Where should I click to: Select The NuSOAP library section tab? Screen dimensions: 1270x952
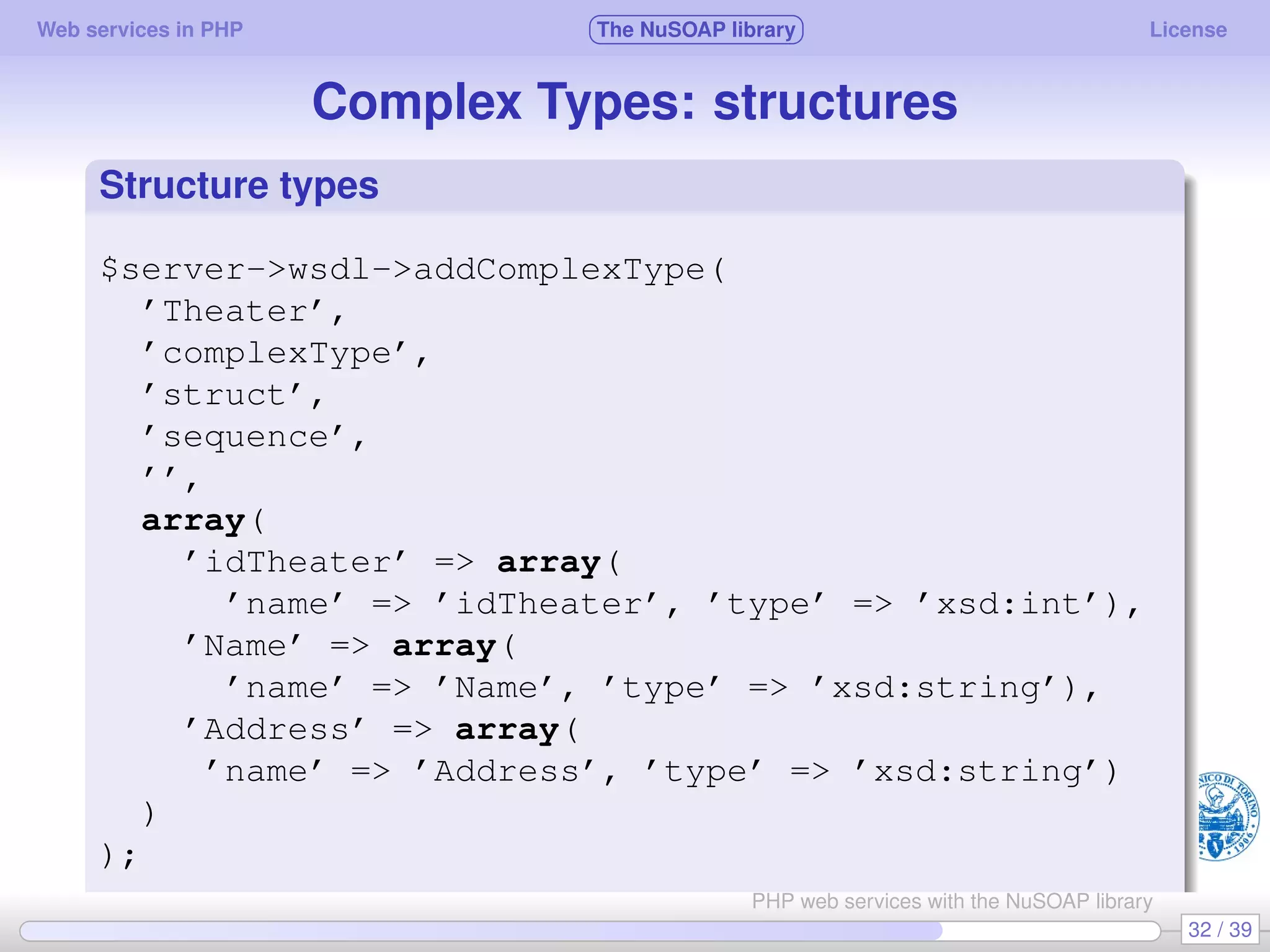click(696, 30)
